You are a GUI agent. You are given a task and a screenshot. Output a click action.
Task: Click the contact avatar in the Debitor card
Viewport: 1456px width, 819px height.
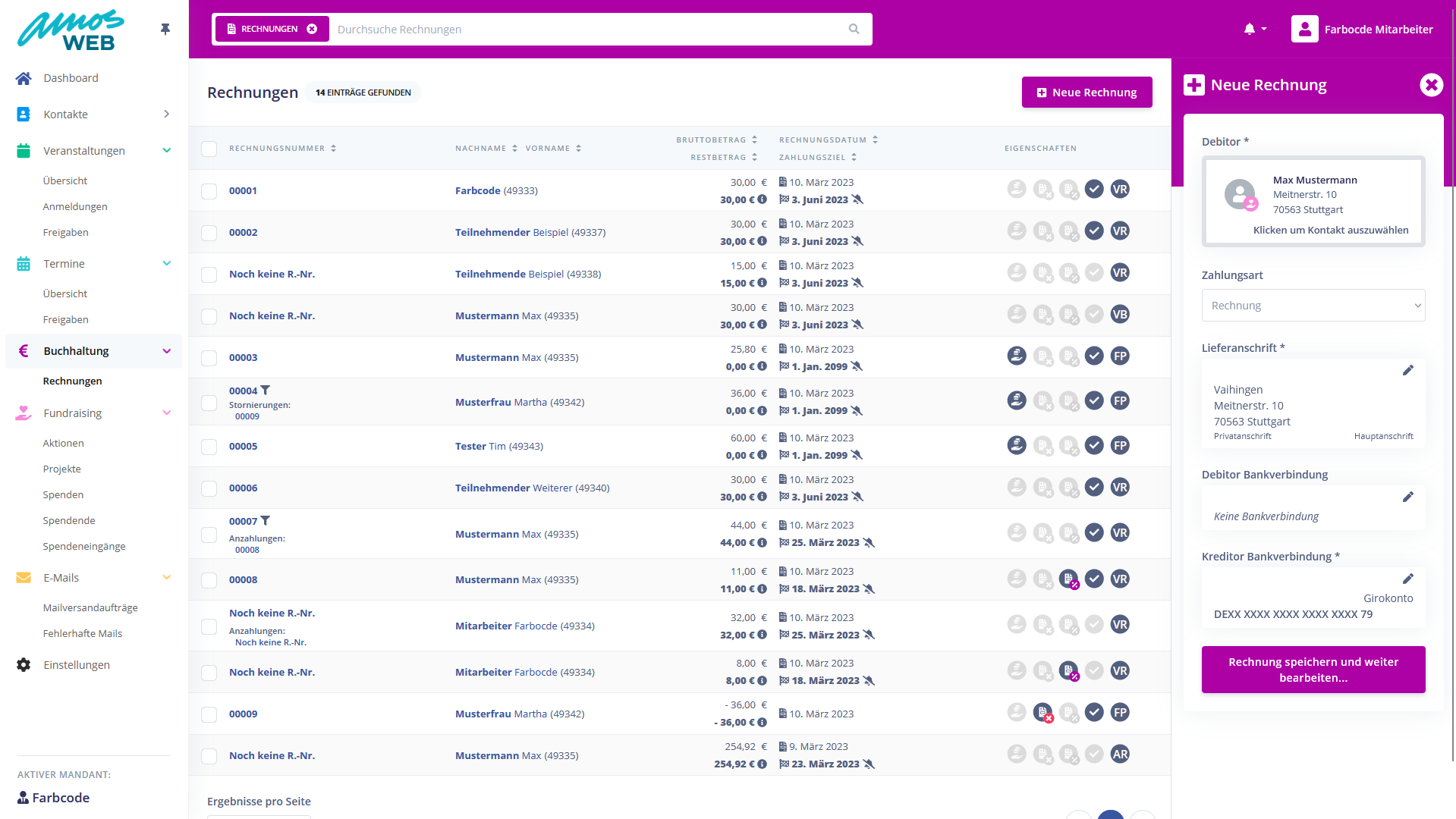[x=1241, y=195]
